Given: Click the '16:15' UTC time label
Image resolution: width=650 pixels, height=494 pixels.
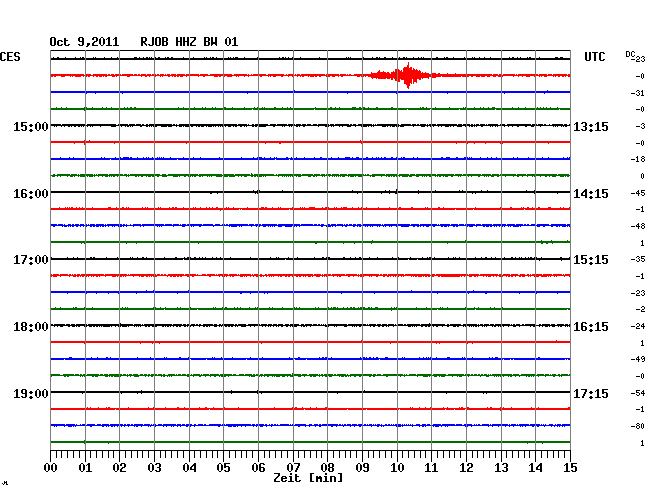Looking at the screenshot, I should tap(591, 327).
